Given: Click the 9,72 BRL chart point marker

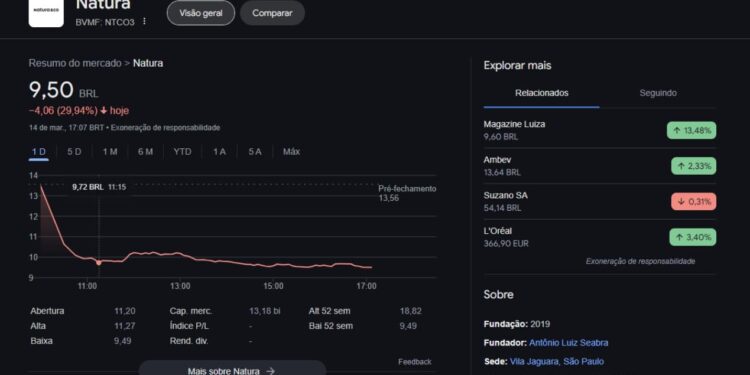Looking at the screenshot, I should 99,262.
